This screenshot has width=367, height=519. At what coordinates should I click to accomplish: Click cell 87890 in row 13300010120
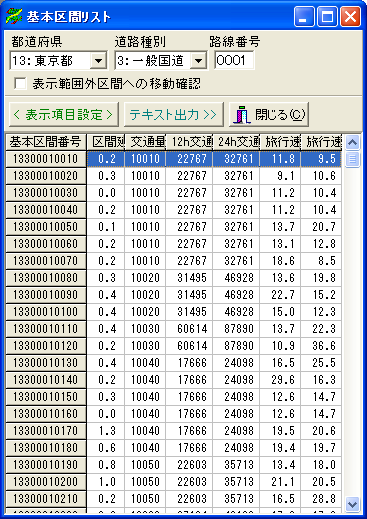[236, 346]
